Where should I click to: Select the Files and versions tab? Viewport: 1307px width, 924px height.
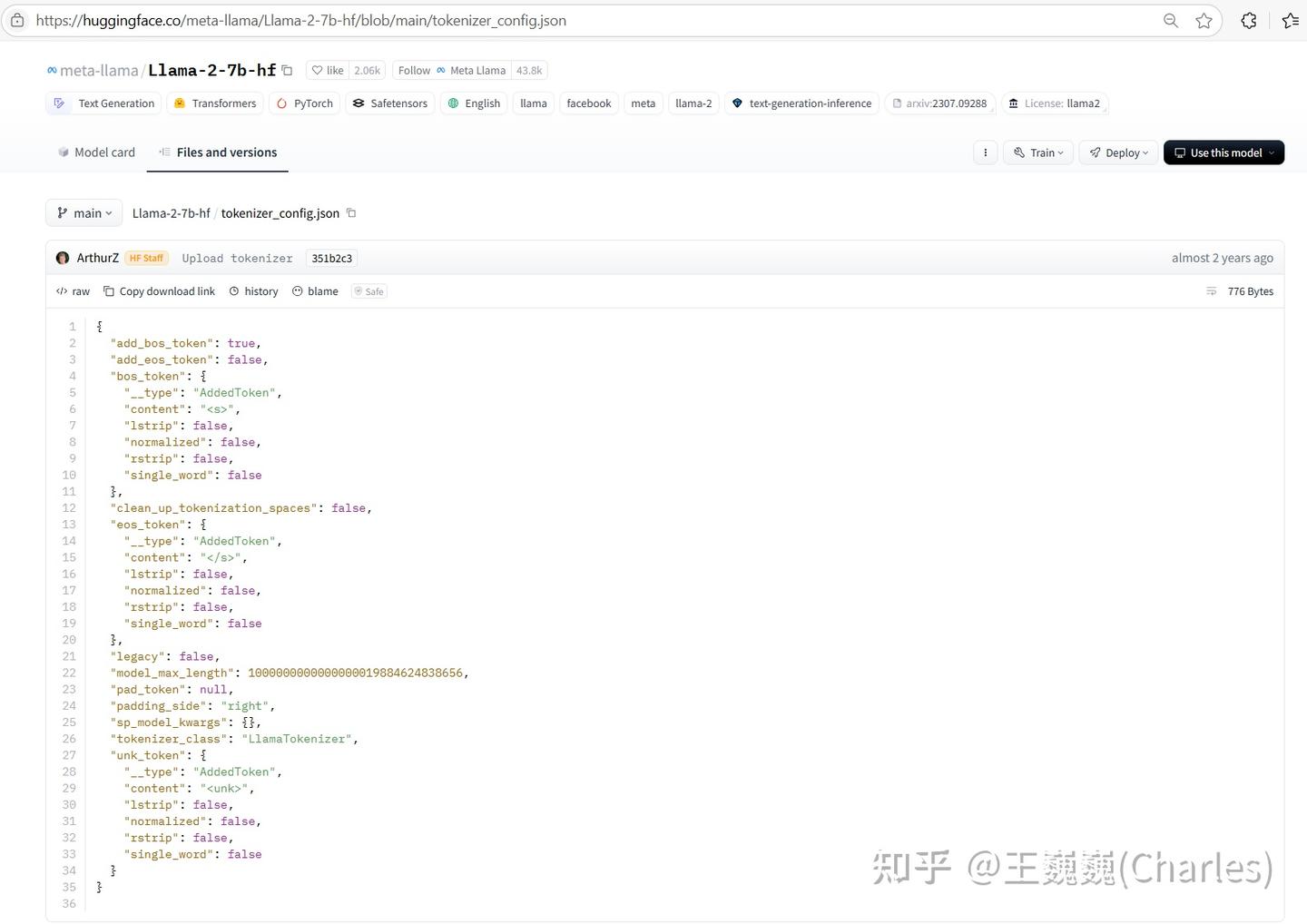coord(218,152)
